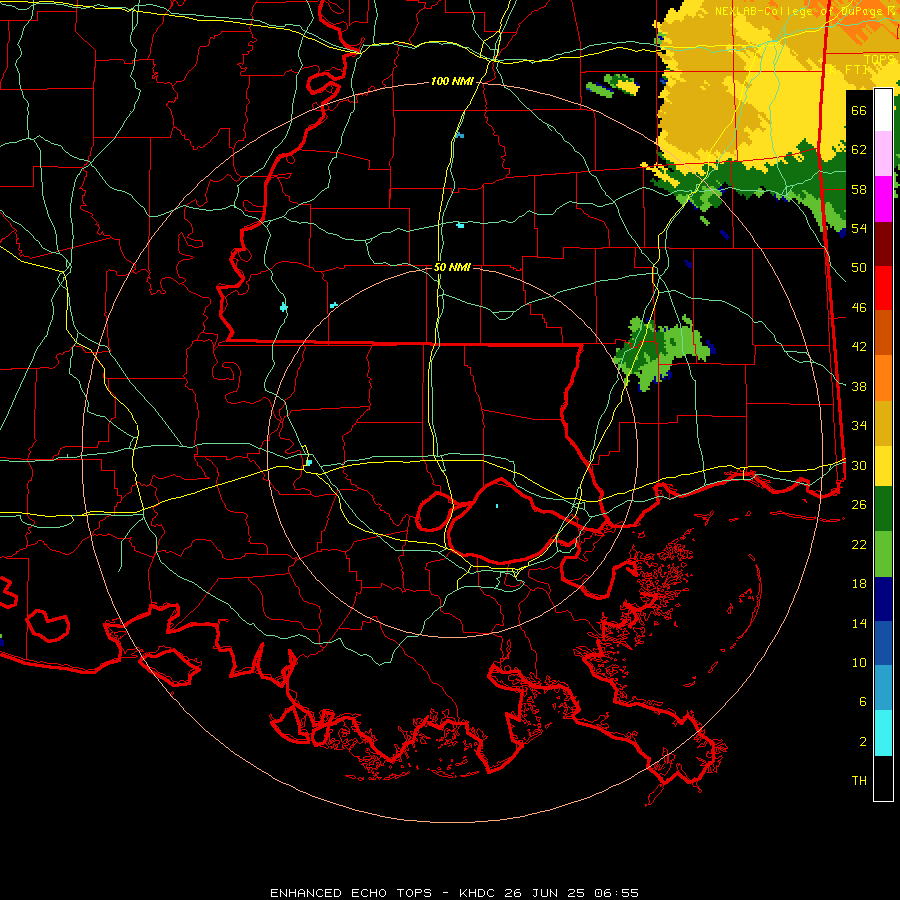Click the legend value 22

tap(859, 544)
